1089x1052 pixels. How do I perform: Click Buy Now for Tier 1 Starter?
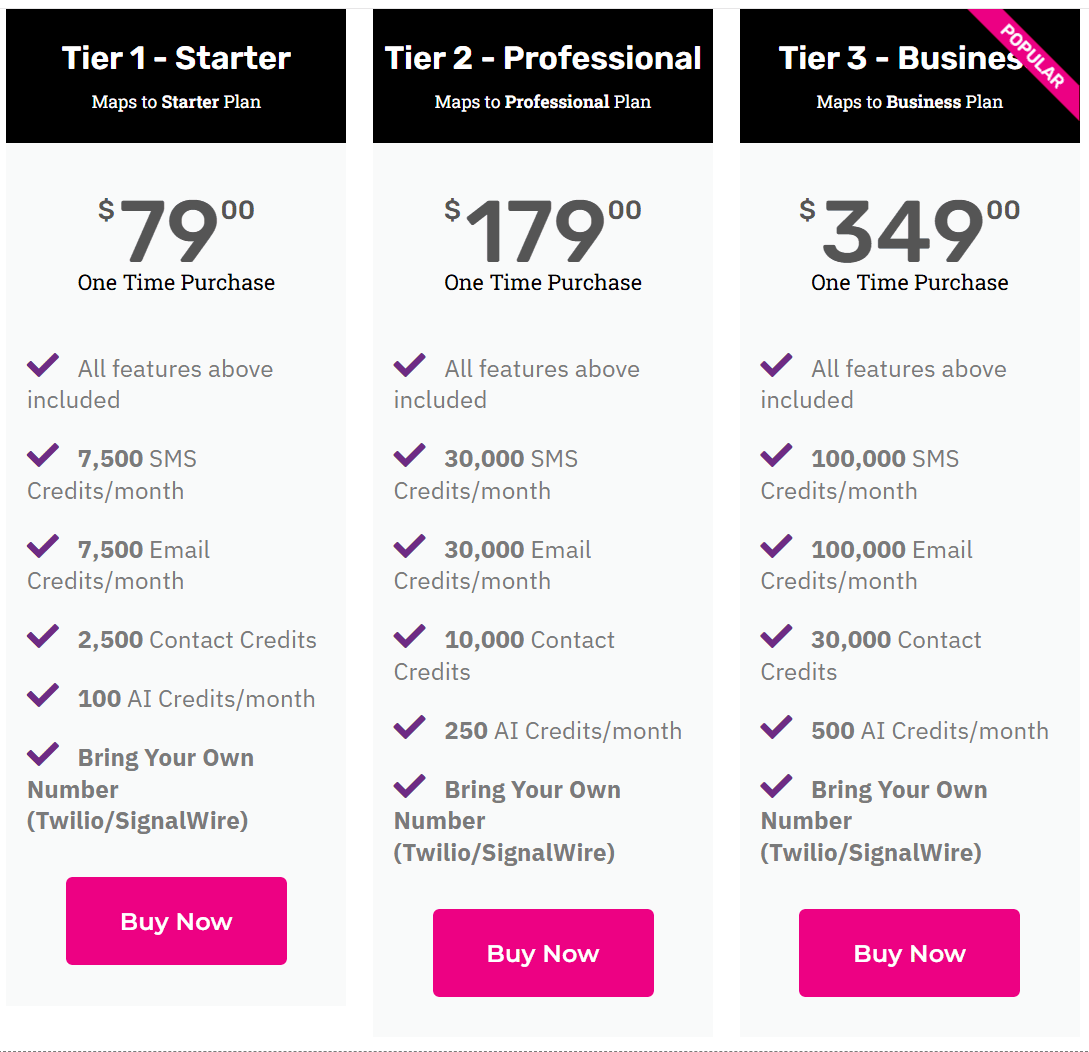(176, 921)
